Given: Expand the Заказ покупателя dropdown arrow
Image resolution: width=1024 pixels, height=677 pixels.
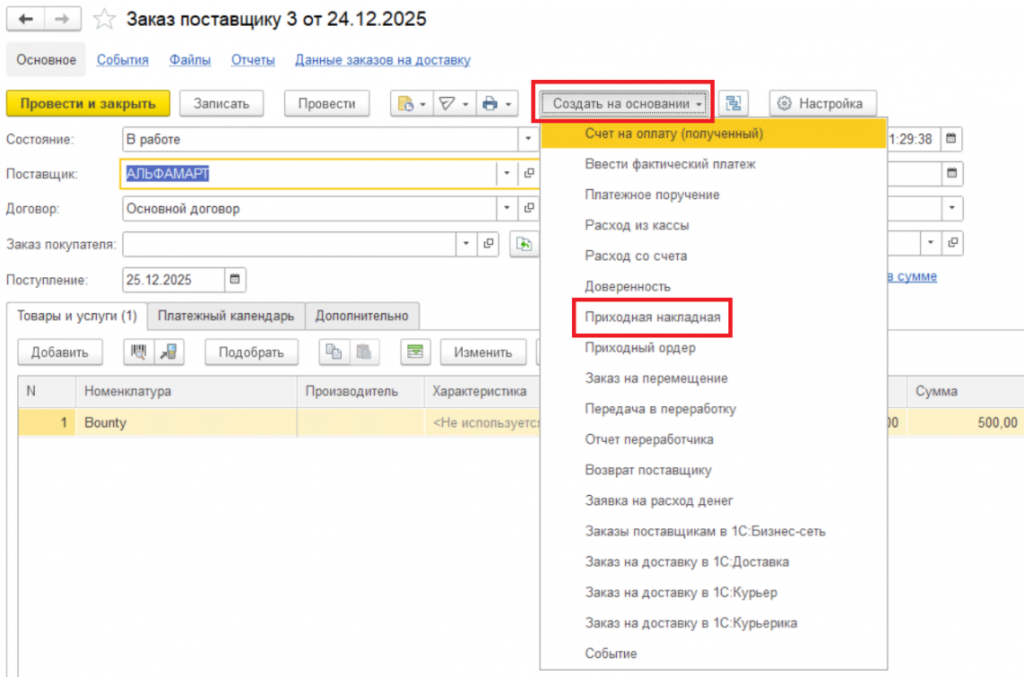Looking at the screenshot, I should click(466, 244).
